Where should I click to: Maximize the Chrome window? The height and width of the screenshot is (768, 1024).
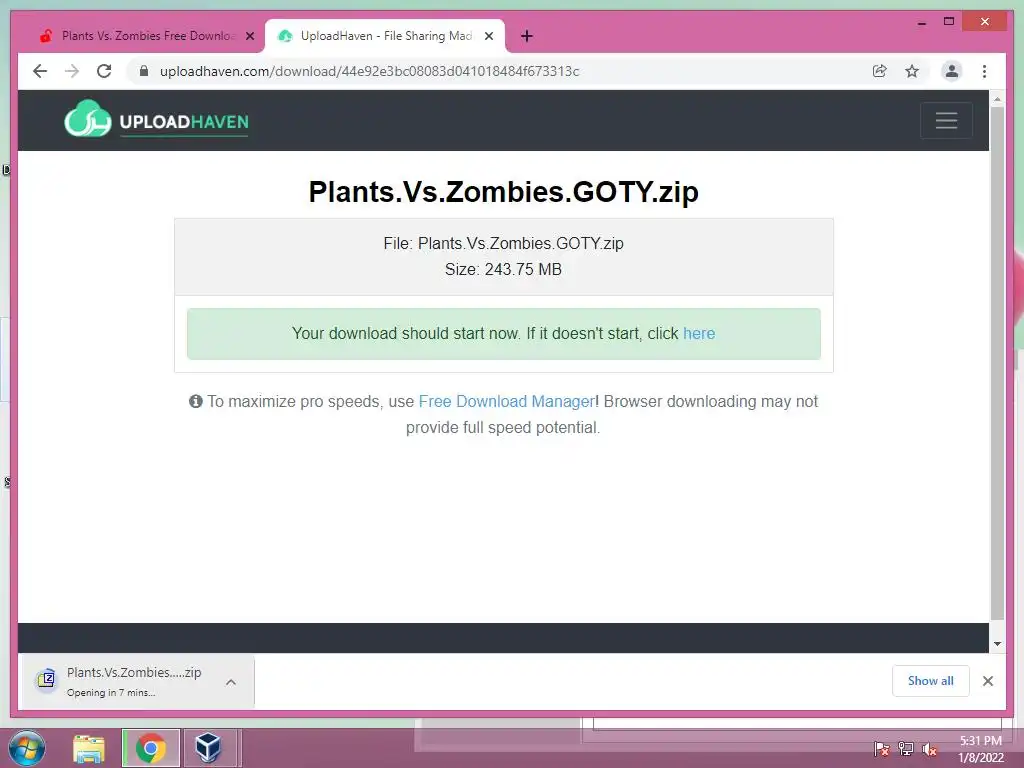949,22
